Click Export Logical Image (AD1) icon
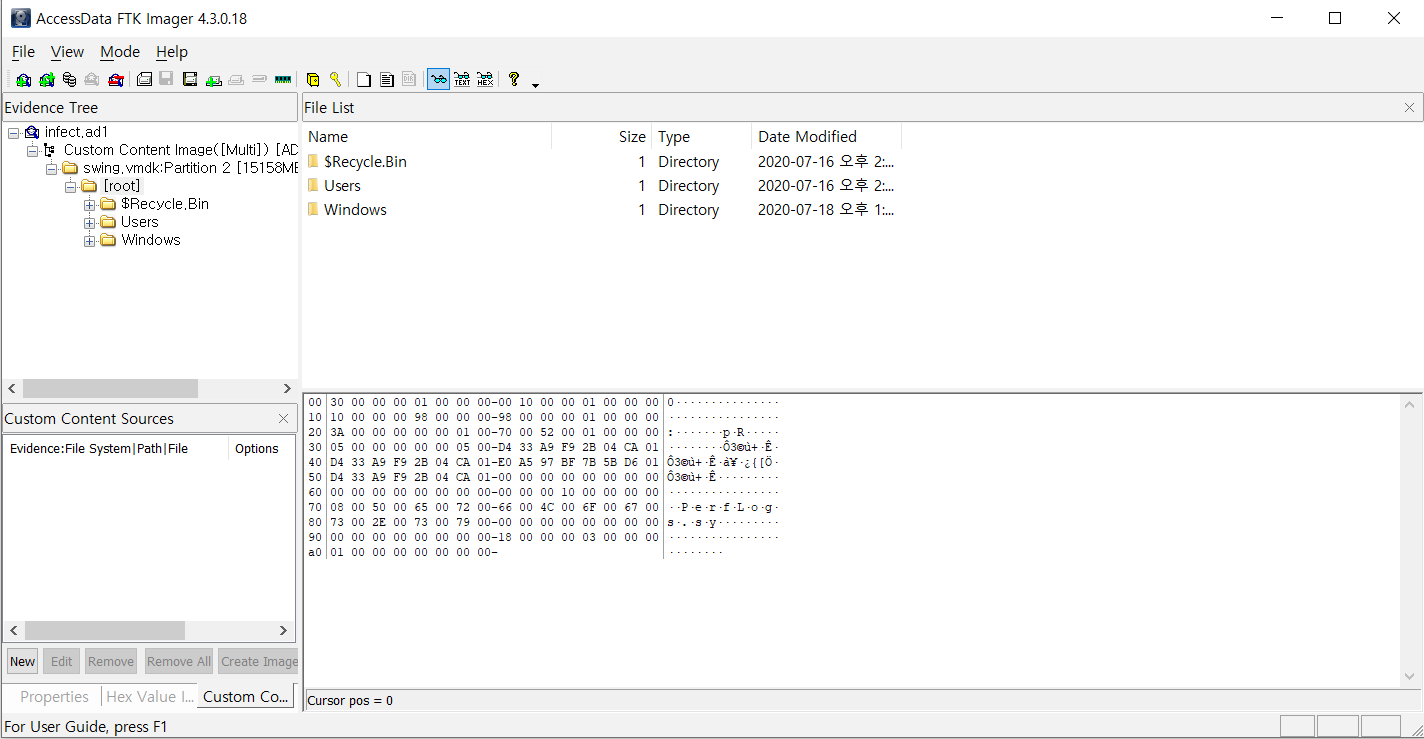Screen dimensions: 1424x739 190,79
